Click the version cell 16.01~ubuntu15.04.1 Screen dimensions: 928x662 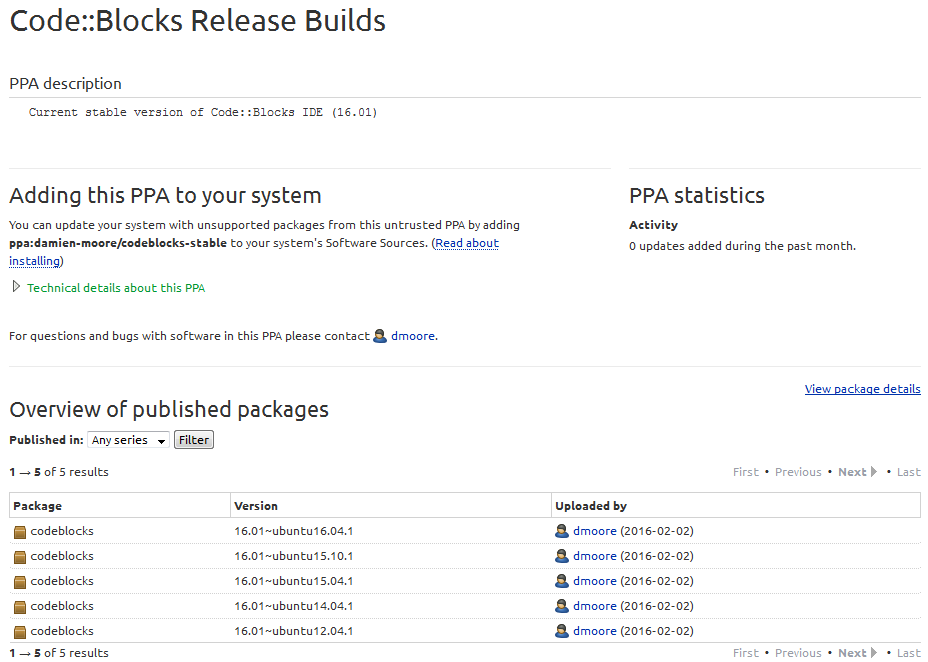294,581
